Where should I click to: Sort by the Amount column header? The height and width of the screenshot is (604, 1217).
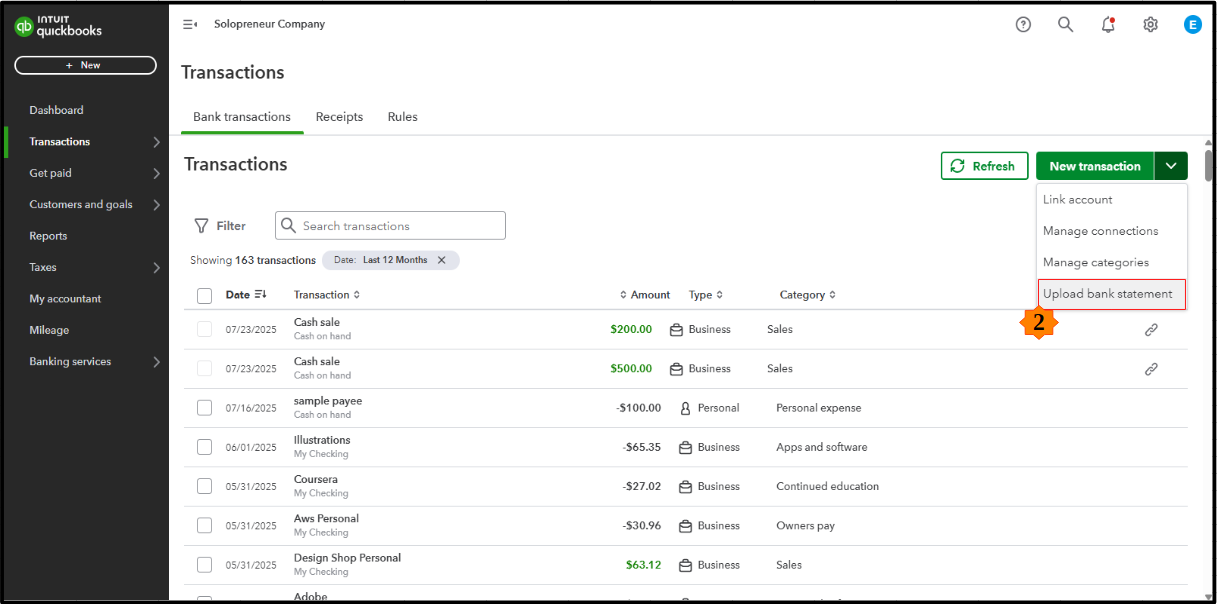[x=645, y=295]
